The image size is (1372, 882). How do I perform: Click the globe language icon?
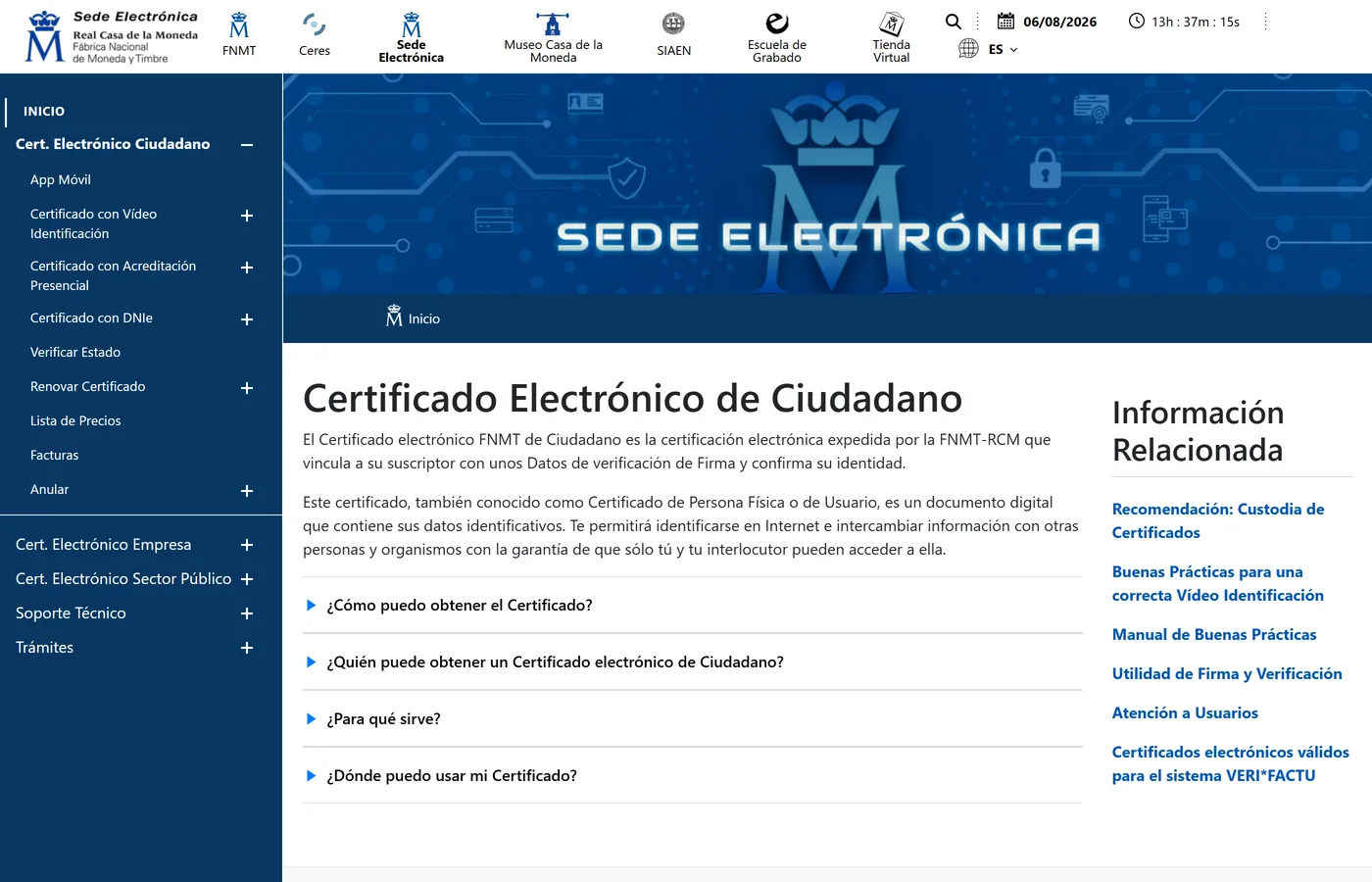968,48
